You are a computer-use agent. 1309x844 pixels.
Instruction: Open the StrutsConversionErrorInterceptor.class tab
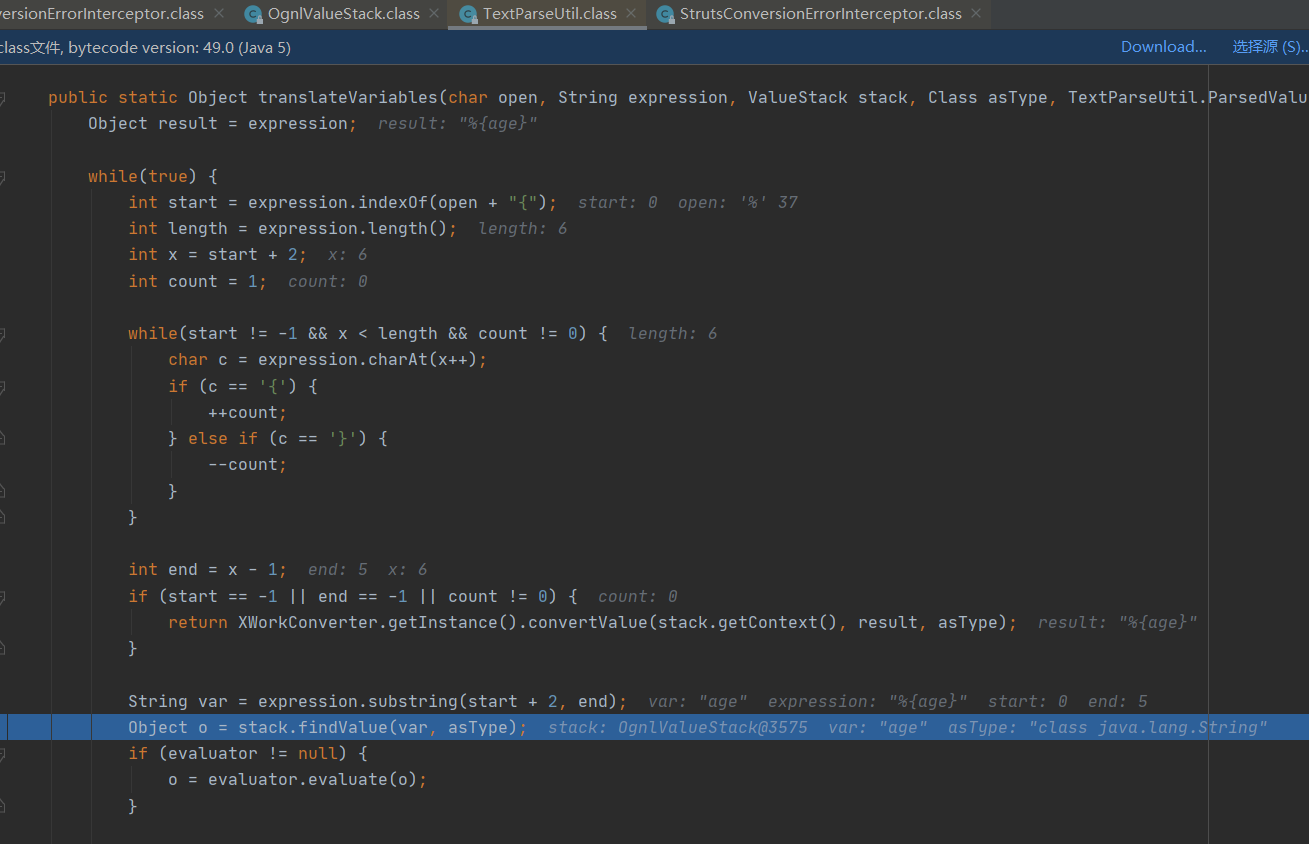[820, 14]
